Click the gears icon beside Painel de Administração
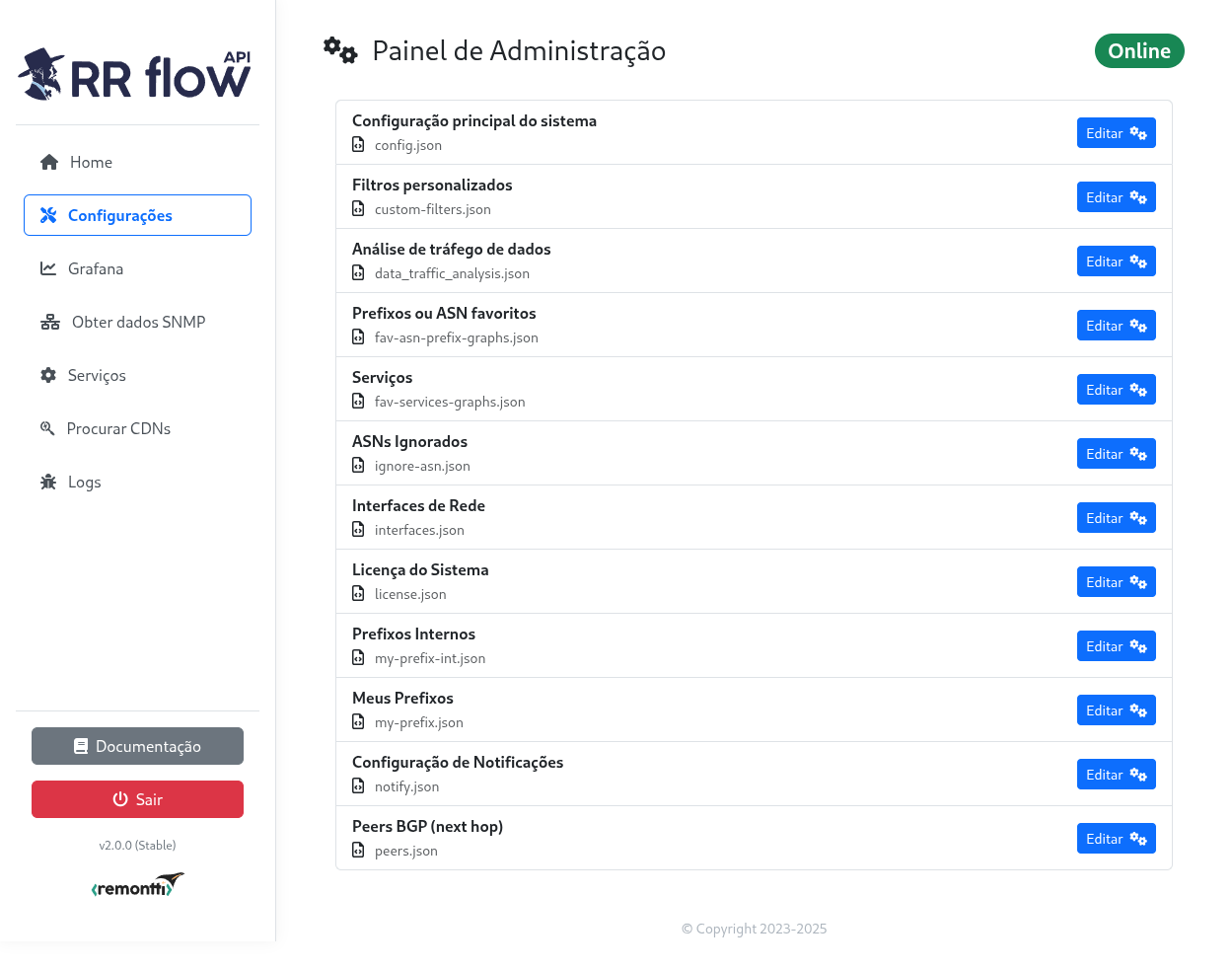Image resolution: width=1232 pixels, height=970 pixels. click(340, 49)
